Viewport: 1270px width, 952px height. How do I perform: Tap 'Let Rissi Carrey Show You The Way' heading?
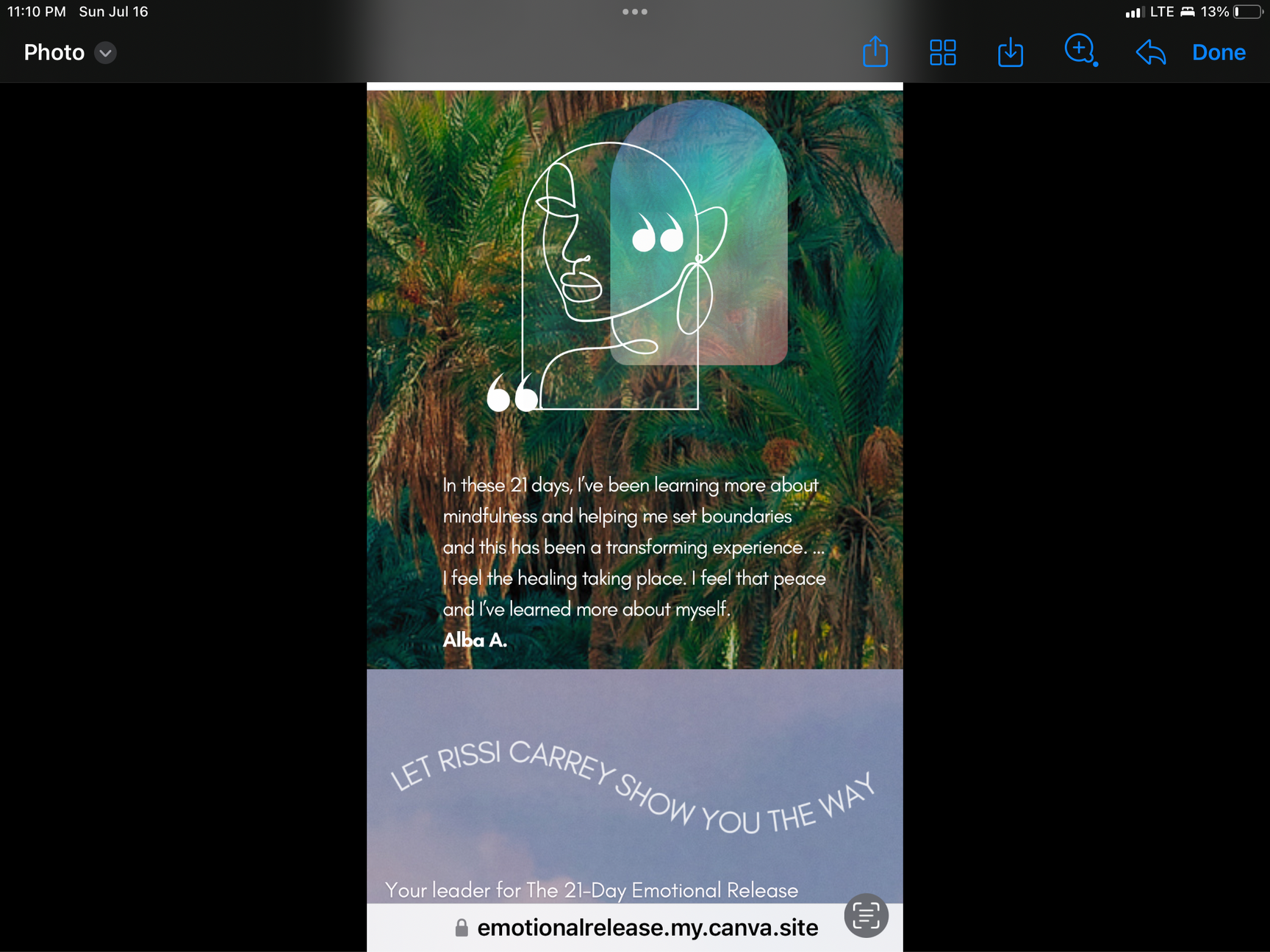(634, 787)
